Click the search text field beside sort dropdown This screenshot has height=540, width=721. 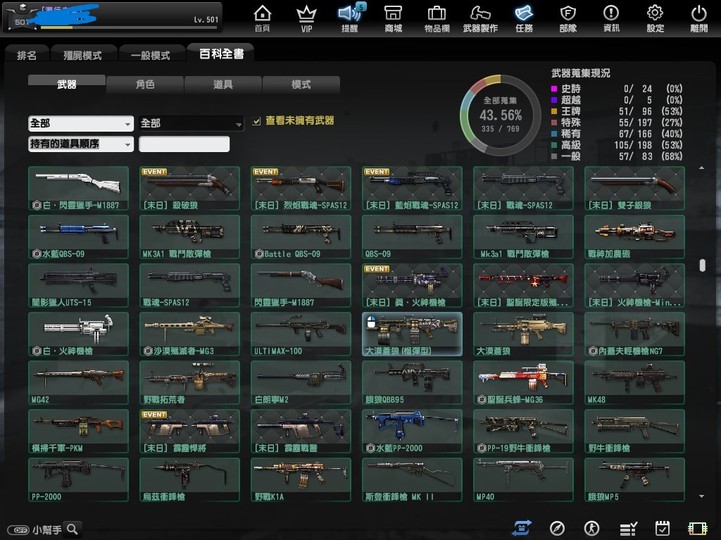tap(184, 144)
